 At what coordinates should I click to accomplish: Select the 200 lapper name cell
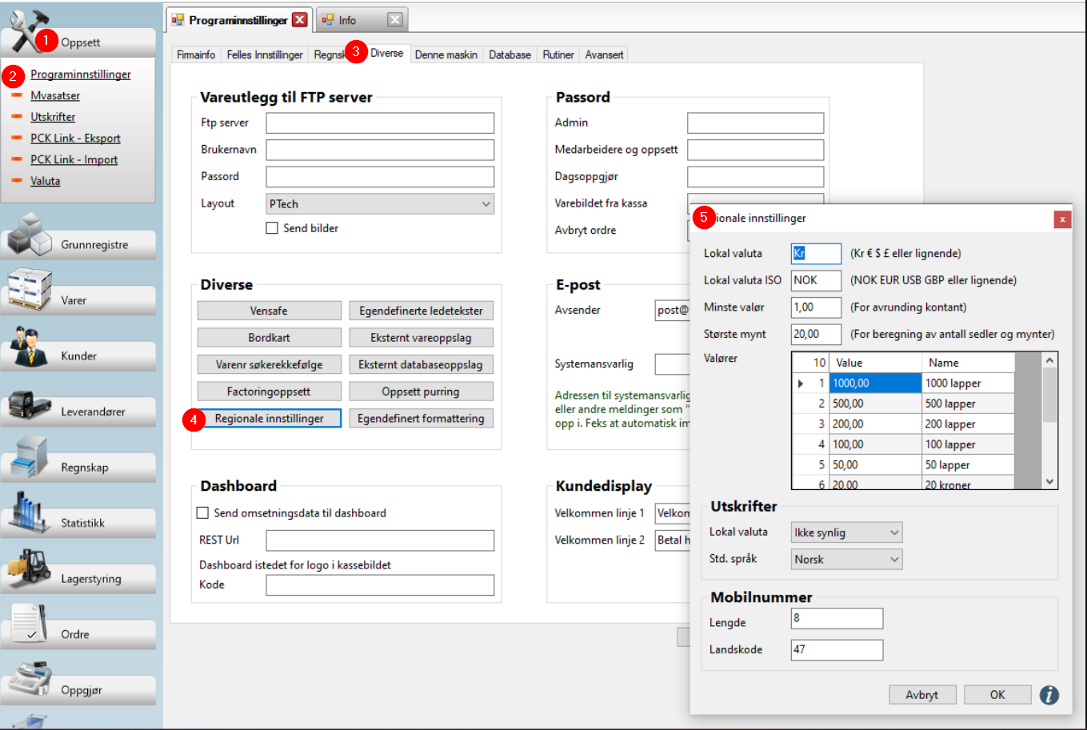point(968,424)
